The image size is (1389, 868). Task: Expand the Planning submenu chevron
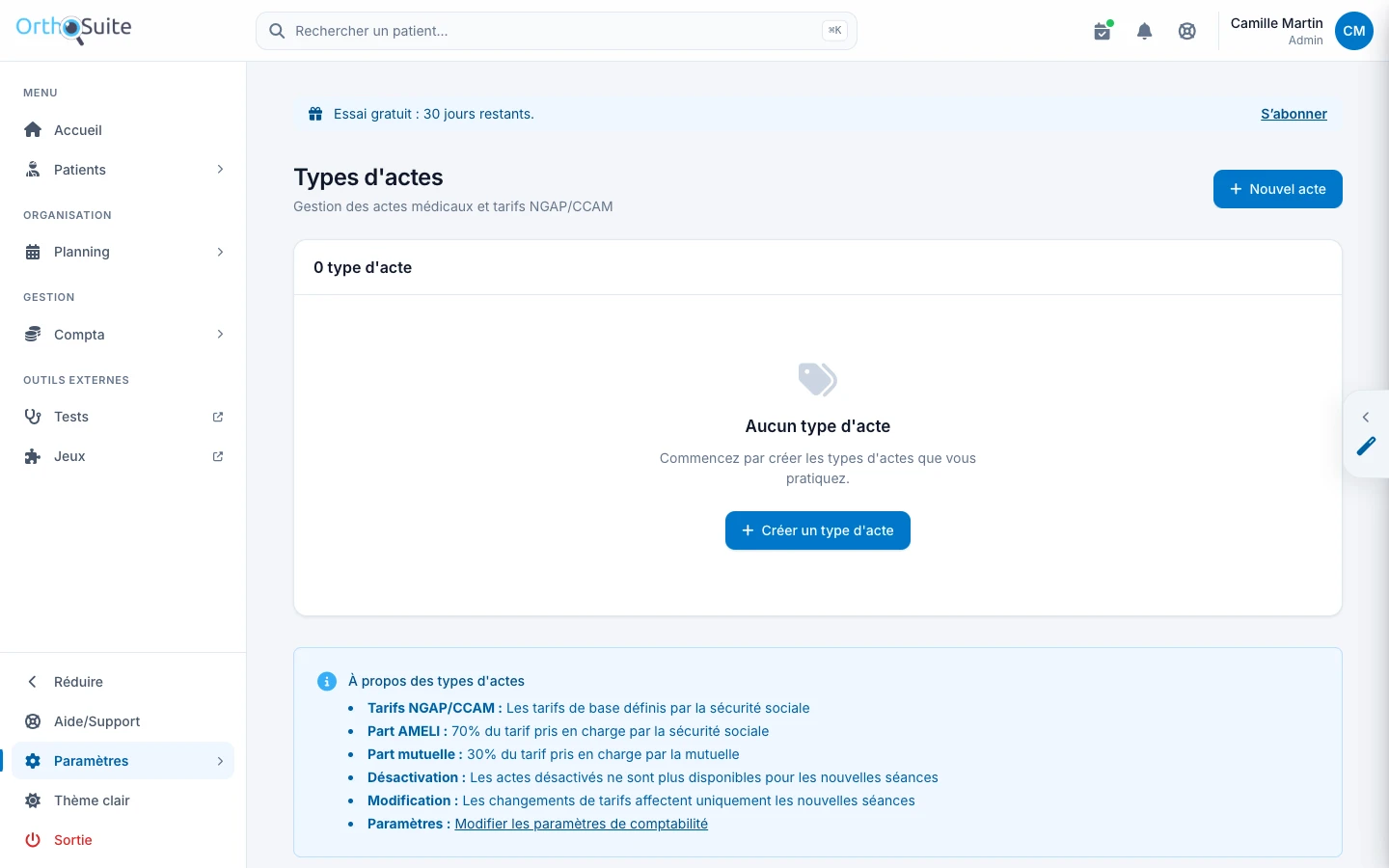pyautogui.click(x=220, y=252)
